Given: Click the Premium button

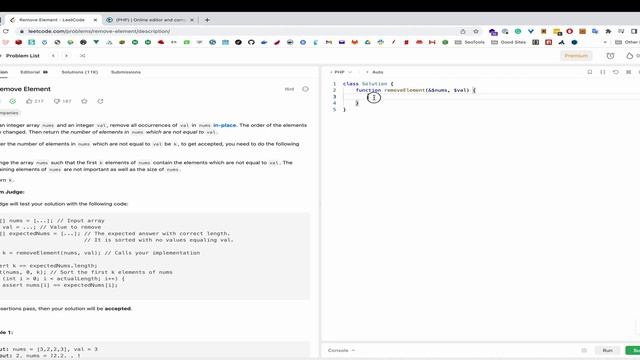Looking at the screenshot, I should click(x=576, y=56).
